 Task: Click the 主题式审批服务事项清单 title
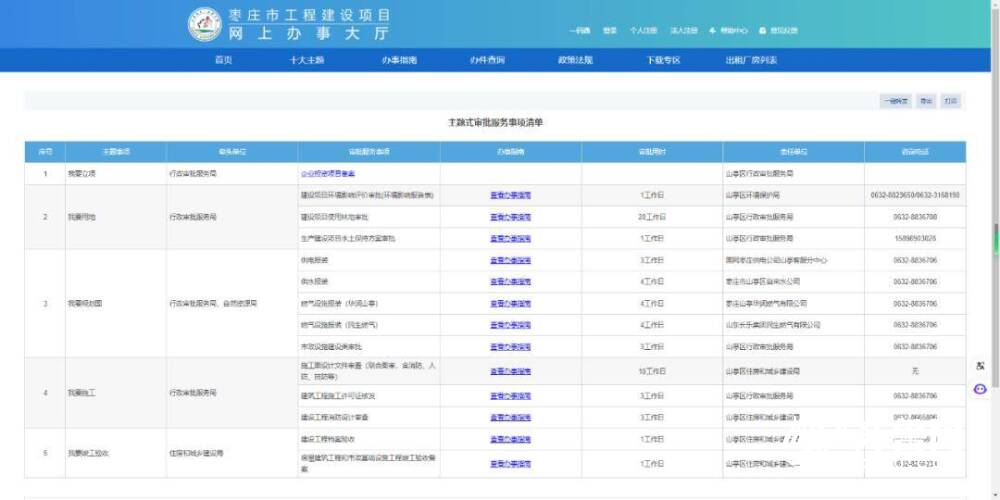[x=496, y=122]
